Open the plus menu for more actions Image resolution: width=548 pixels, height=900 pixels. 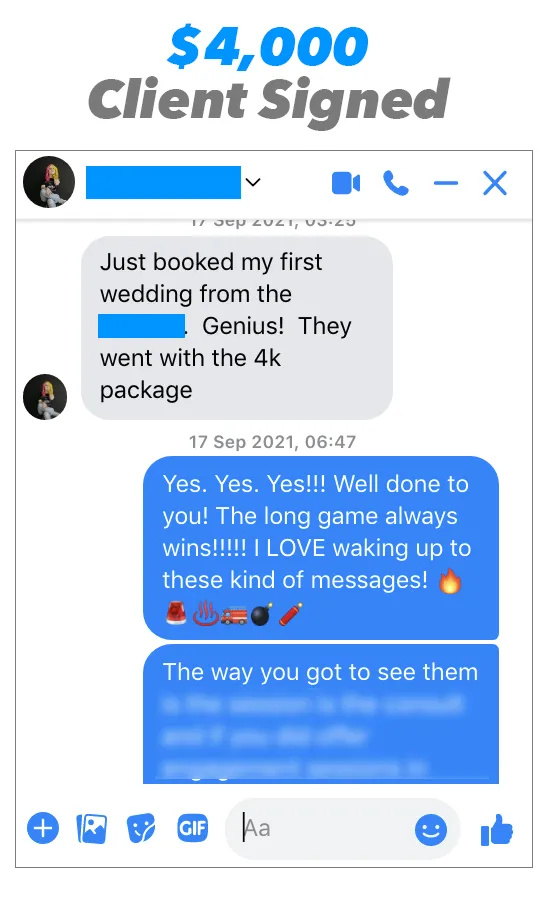pyautogui.click(x=43, y=828)
